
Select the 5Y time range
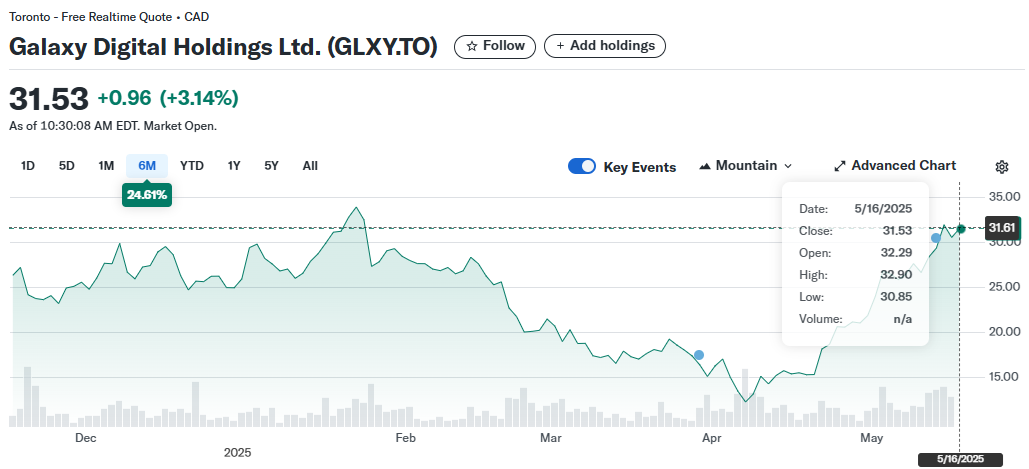coord(272,166)
